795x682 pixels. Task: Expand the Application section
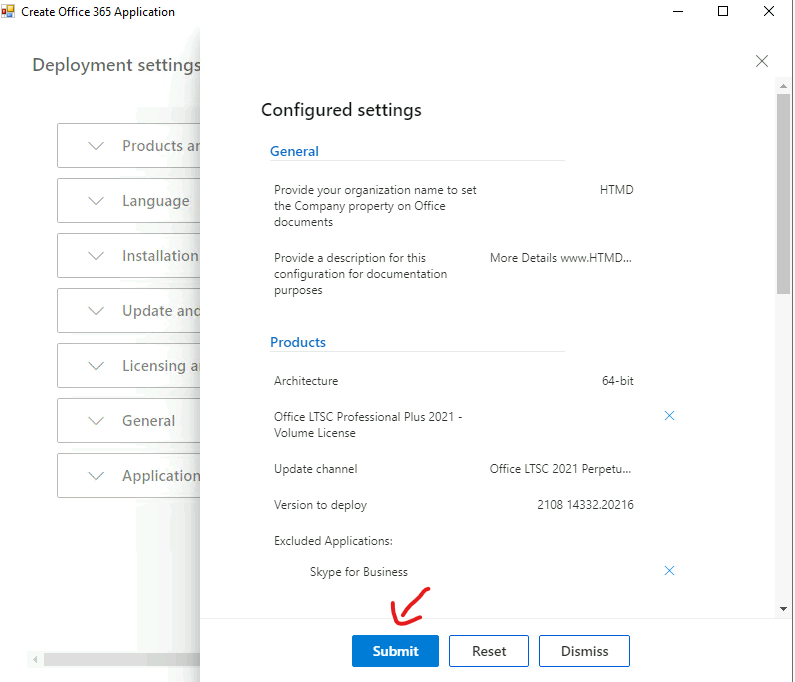click(x=129, y=476)
